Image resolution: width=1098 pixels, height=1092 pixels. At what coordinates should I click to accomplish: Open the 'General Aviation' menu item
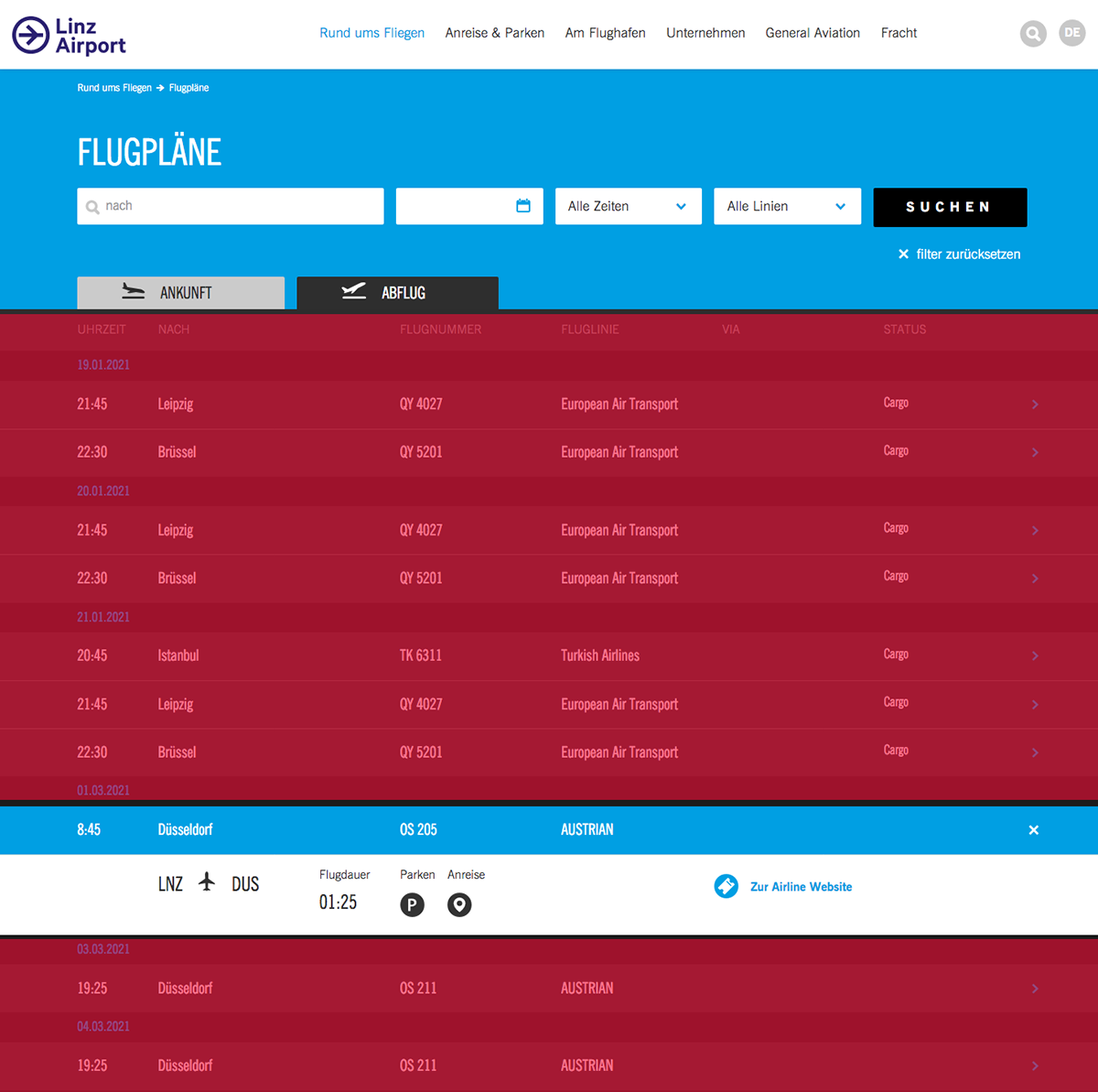coord(813,33)
